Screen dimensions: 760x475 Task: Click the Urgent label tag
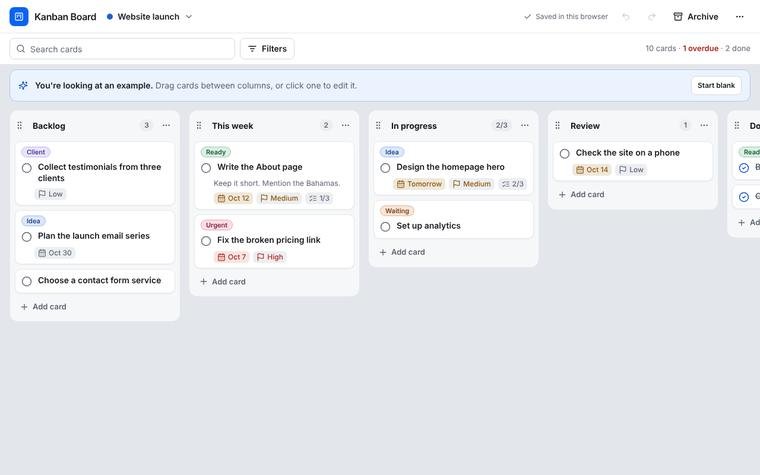pos(217,225)
